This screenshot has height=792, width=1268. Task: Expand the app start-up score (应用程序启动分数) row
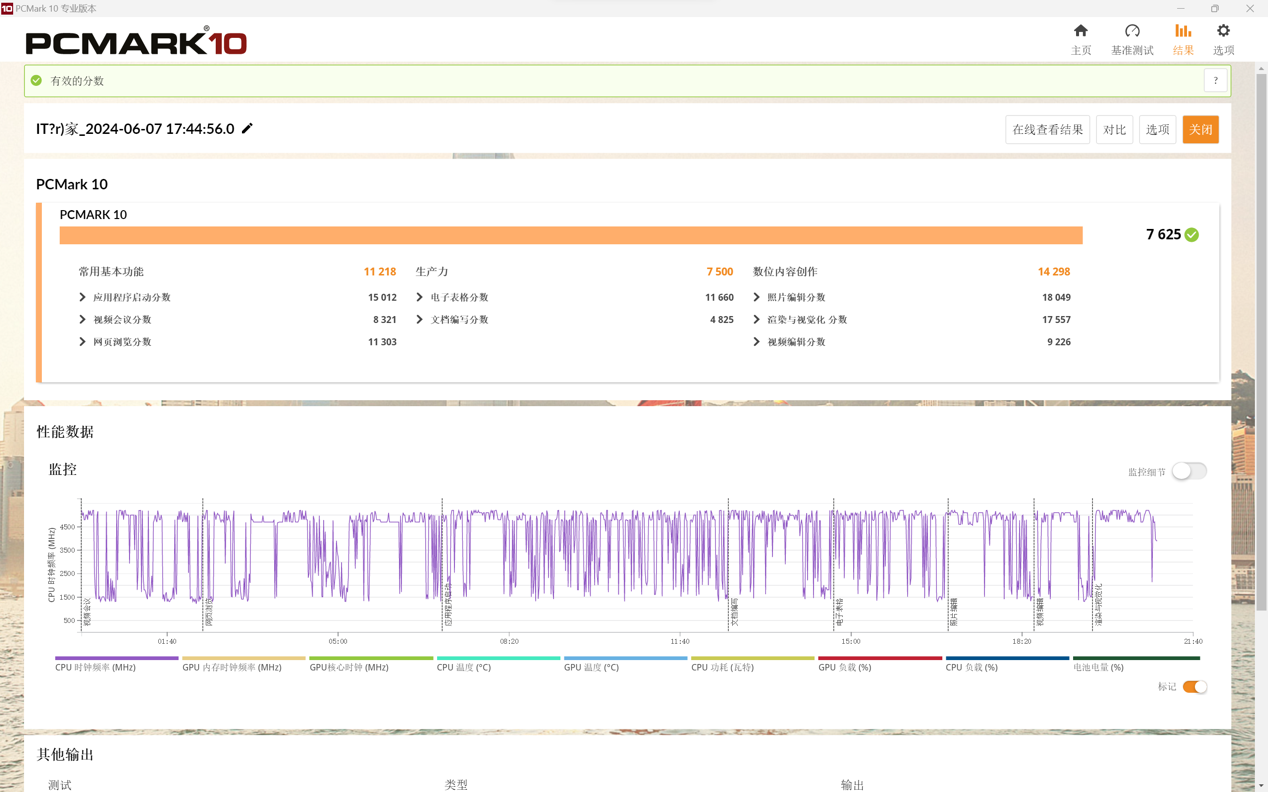point(83,298)
